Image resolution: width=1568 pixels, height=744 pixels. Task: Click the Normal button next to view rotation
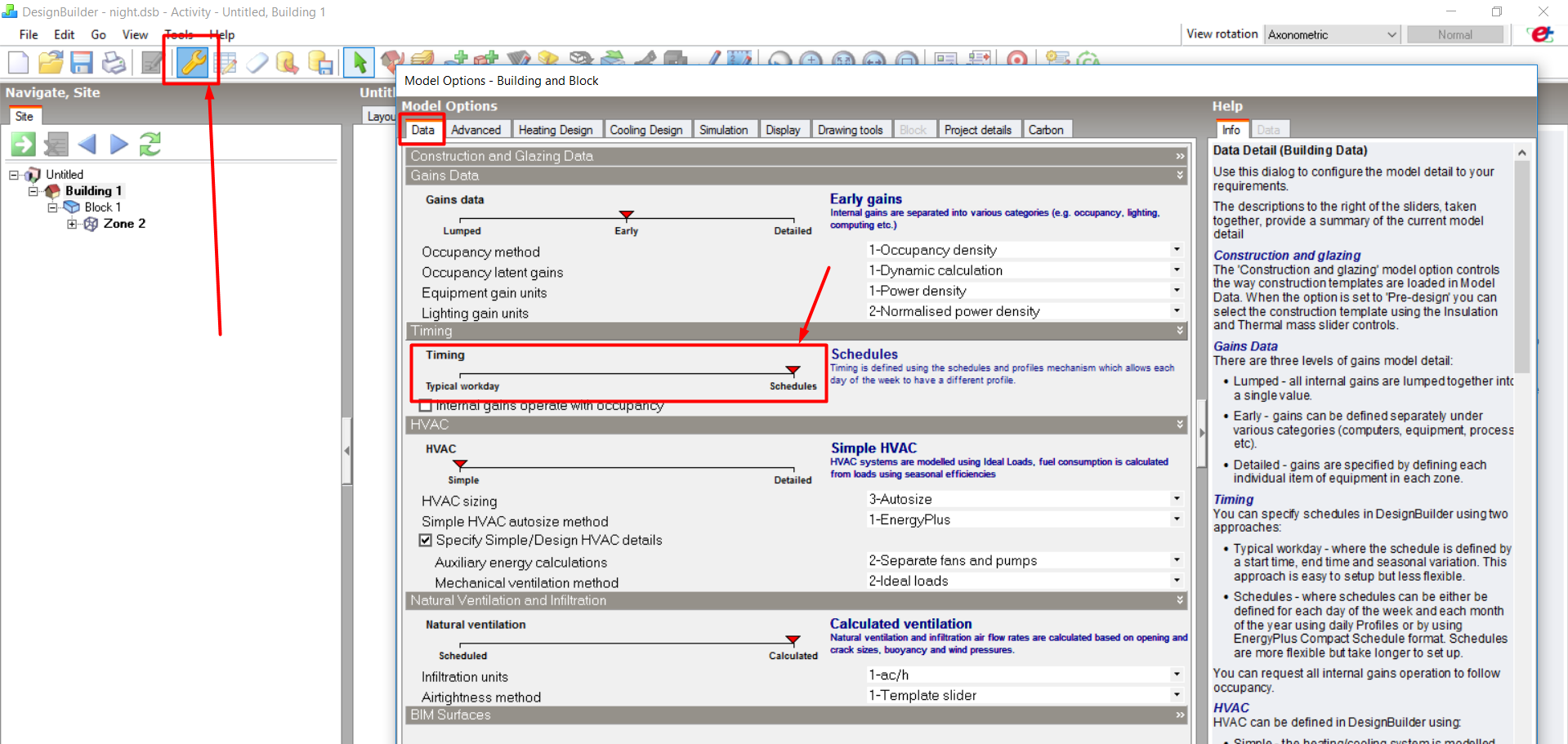1455,34
